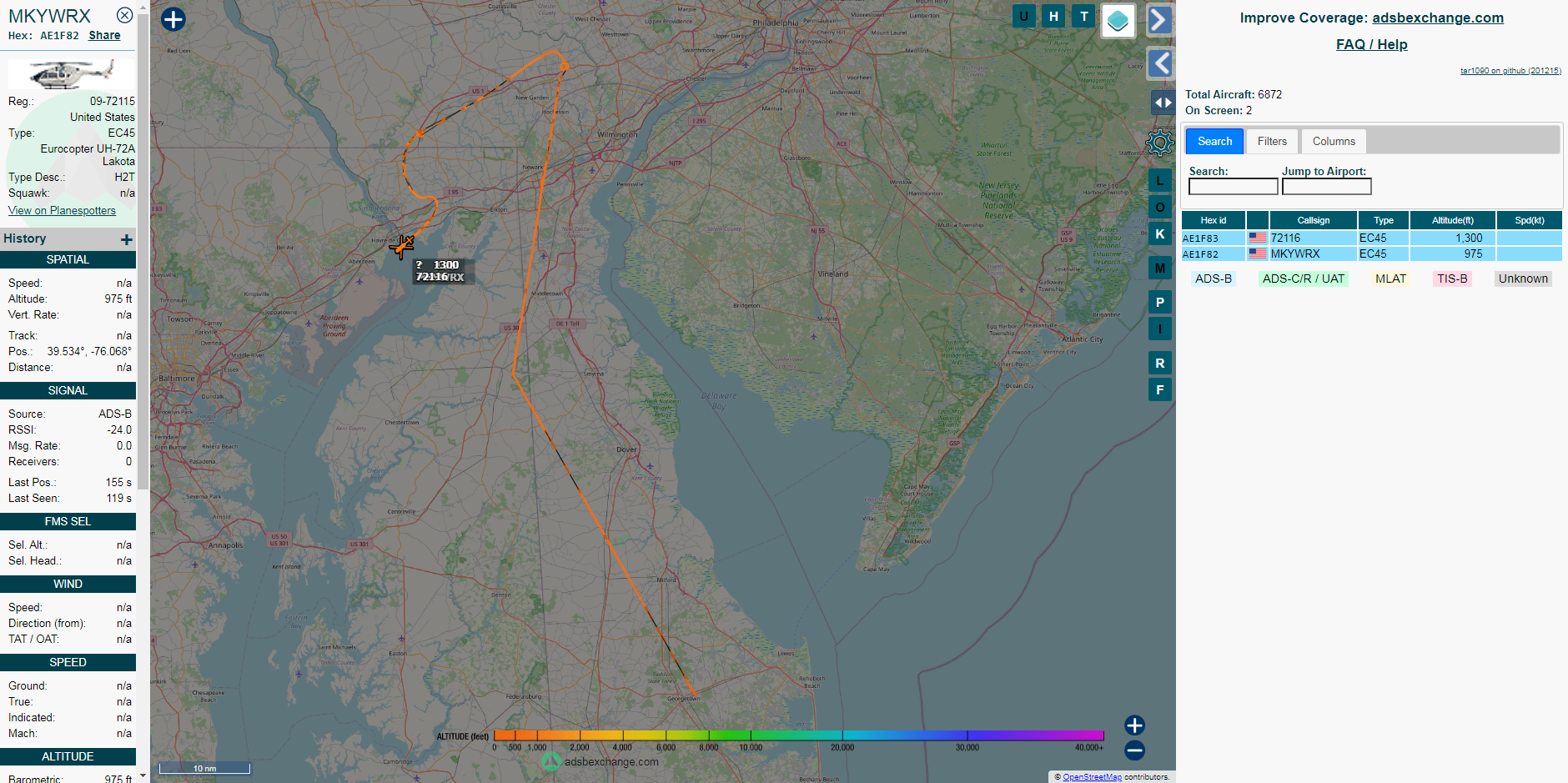Expand the History section plus icon

pyautogui.click(x=127, y=239)
